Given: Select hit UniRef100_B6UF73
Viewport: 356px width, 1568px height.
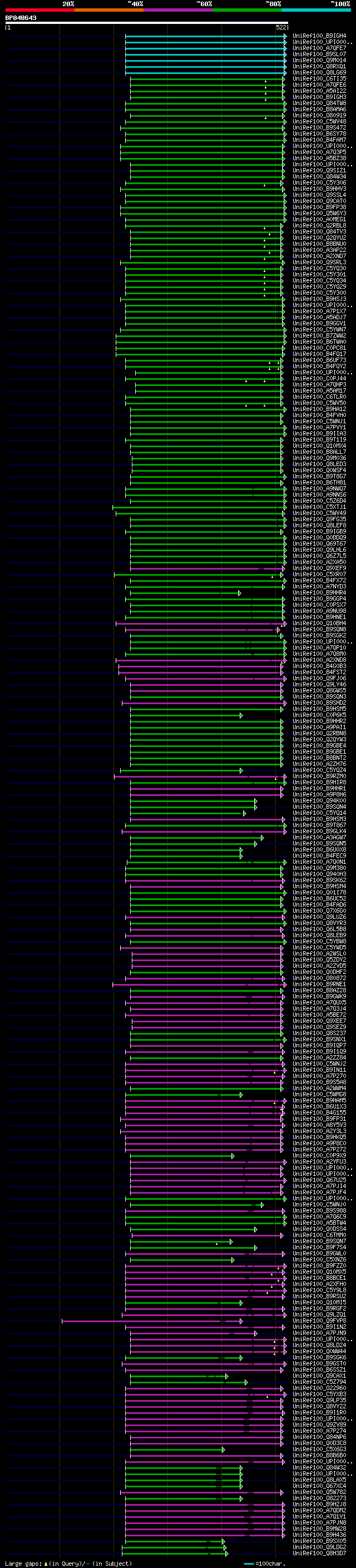Looking at the screenshot, I should (x=319, y=360).
